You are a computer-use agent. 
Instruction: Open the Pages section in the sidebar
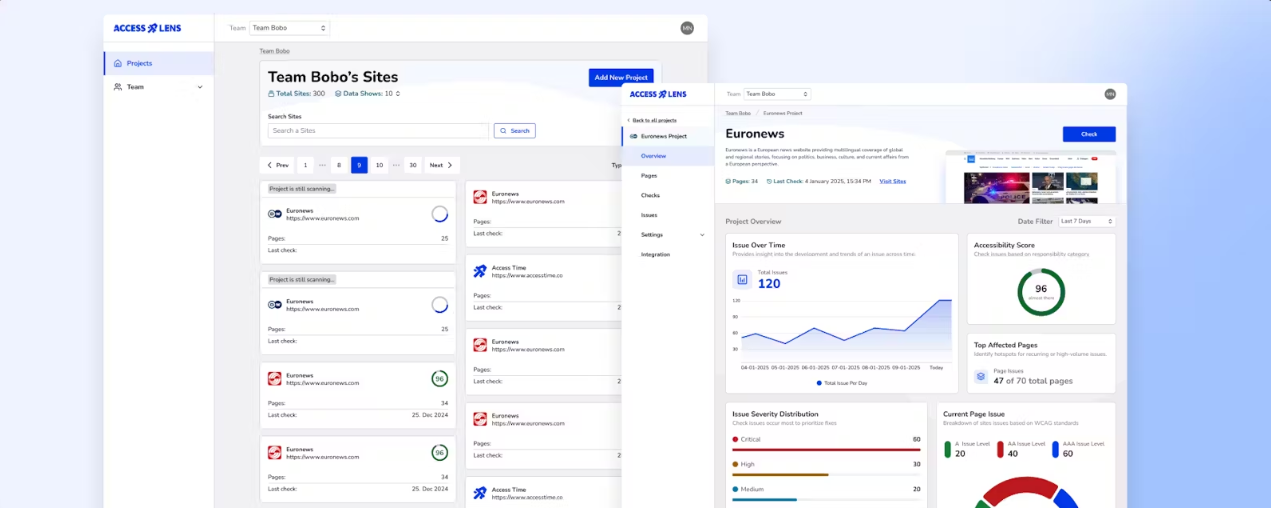point(649,175)
